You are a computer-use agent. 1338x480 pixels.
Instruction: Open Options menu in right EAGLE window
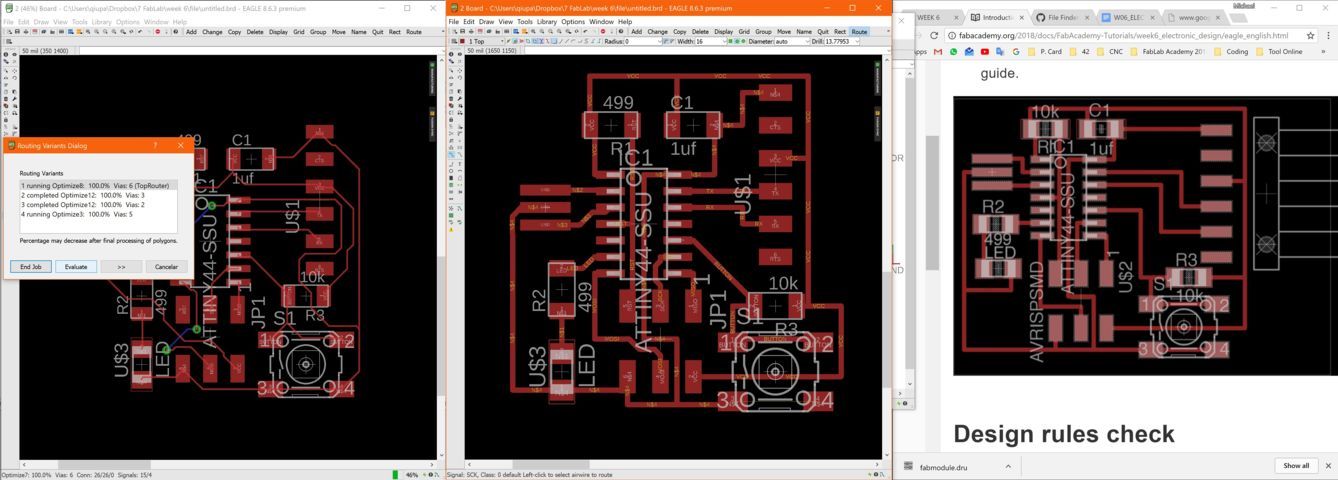[573, 21]
